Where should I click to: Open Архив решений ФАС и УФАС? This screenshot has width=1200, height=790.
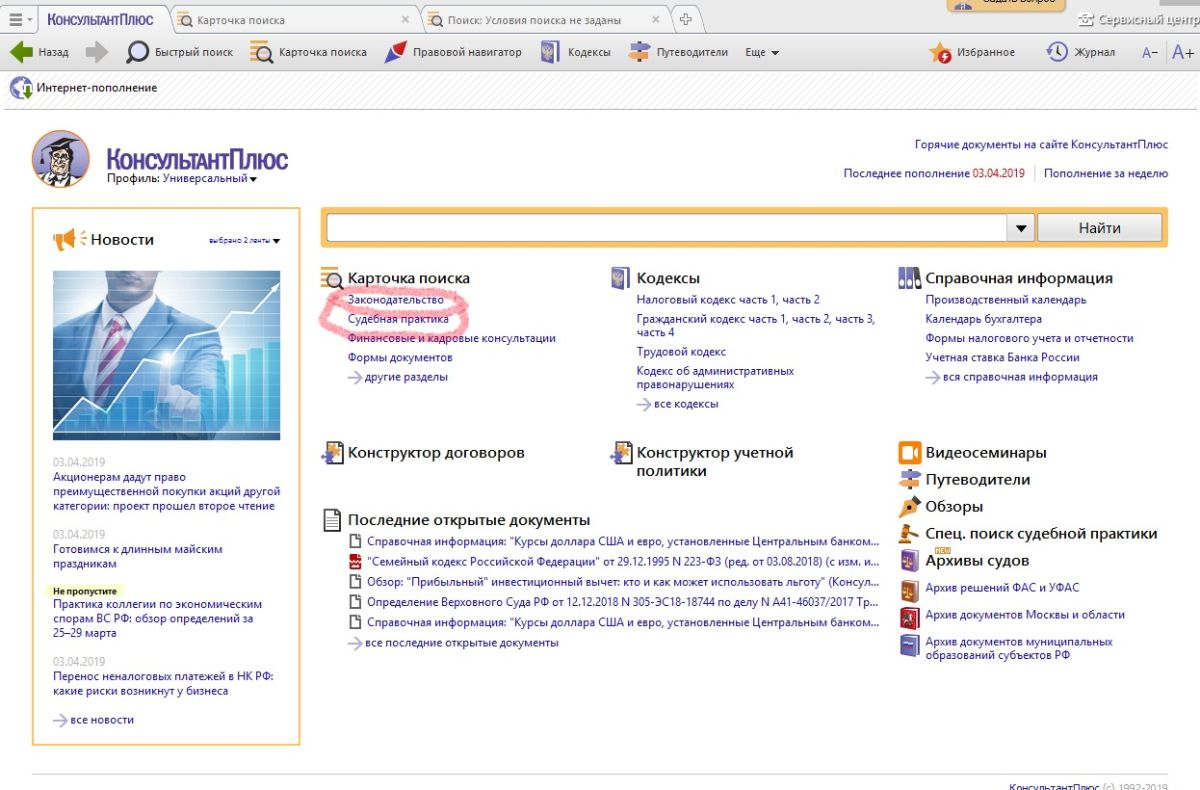(1002, 588)
